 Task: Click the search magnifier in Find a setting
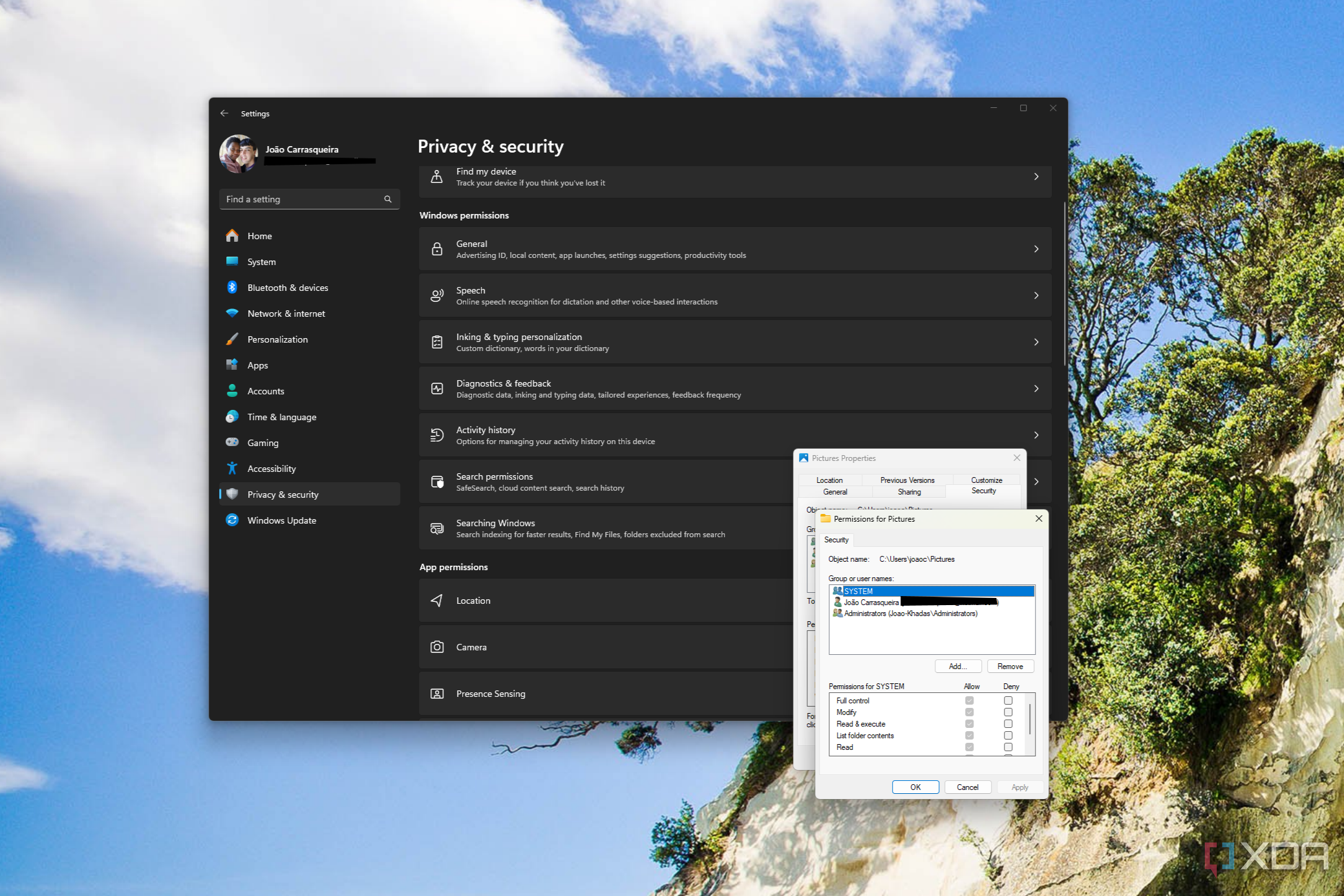pos(388,199)
